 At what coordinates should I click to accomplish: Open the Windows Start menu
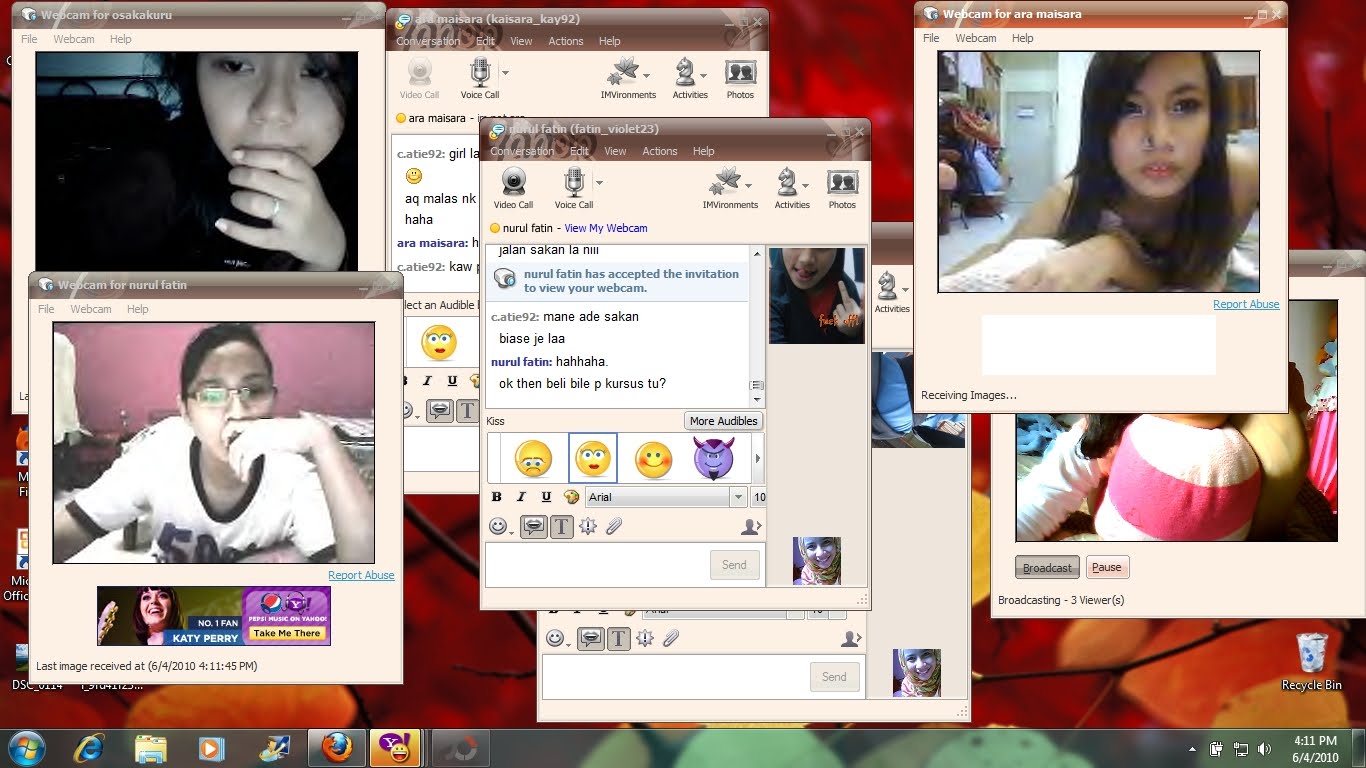coord(25,748)
